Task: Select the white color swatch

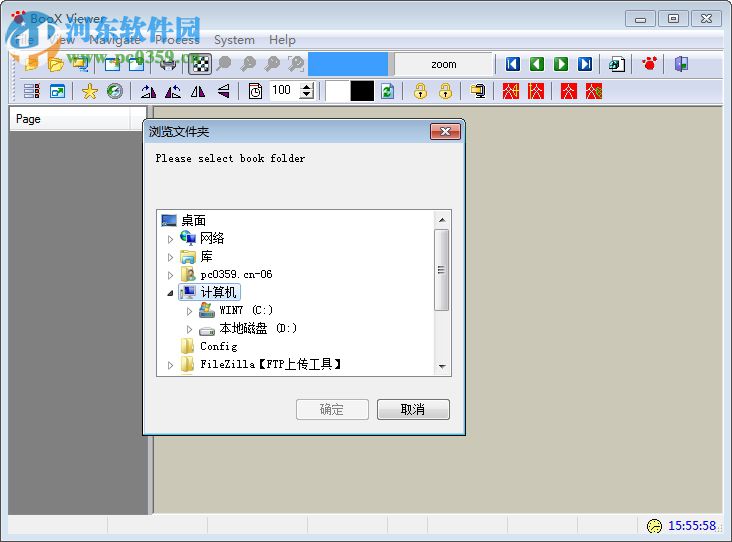Action: pos(337,91)
